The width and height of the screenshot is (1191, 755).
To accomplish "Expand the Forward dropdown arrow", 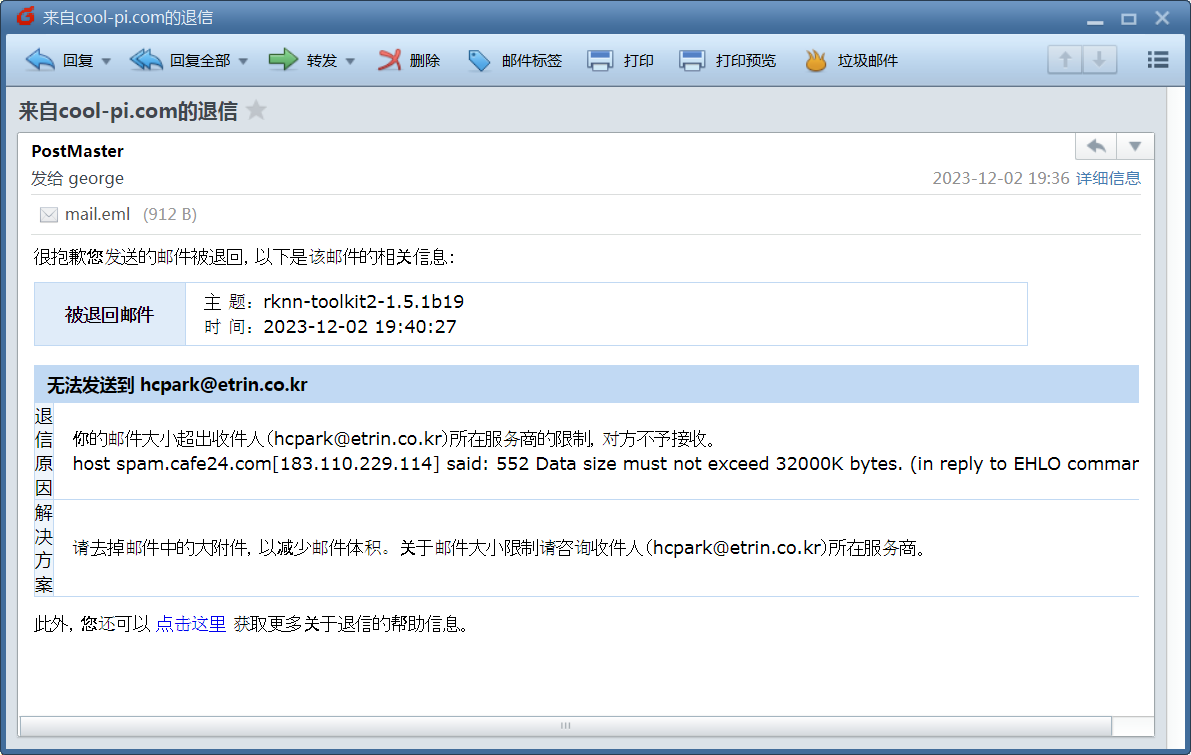I will (x=350, y=61).
